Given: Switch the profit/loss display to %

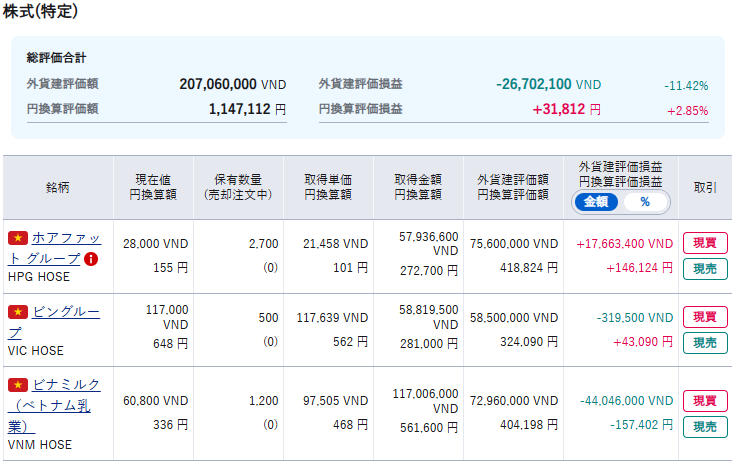Looking at the screenshot, I should [x=645, y=202].
